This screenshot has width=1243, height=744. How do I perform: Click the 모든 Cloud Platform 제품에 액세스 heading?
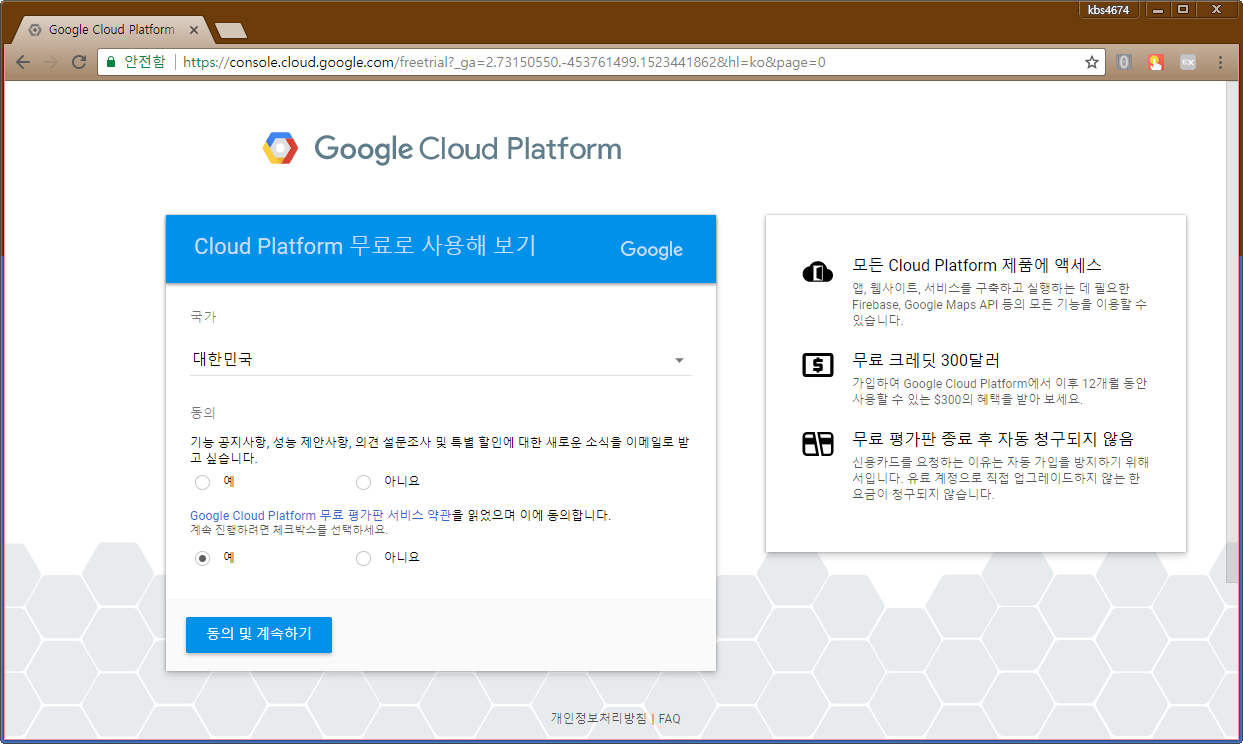pyautogui.click(x=977, y=266)
